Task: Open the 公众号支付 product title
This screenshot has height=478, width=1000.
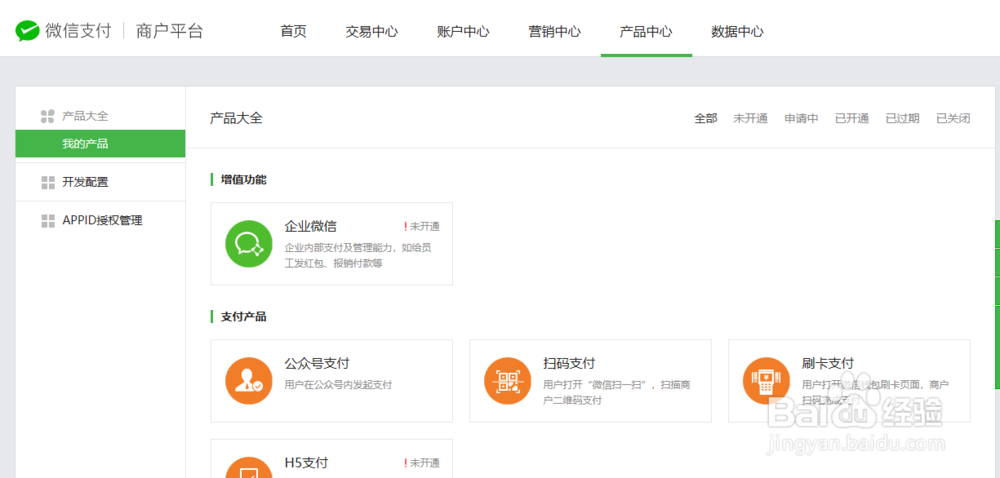Action: pos(317,363)
